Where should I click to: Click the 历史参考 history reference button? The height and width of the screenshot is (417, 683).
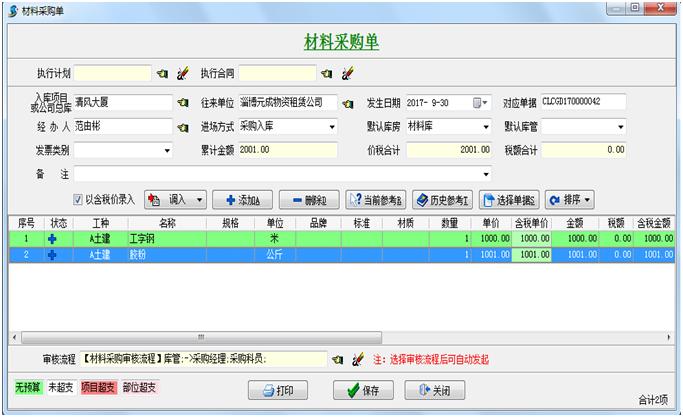[x=442, y=199]
